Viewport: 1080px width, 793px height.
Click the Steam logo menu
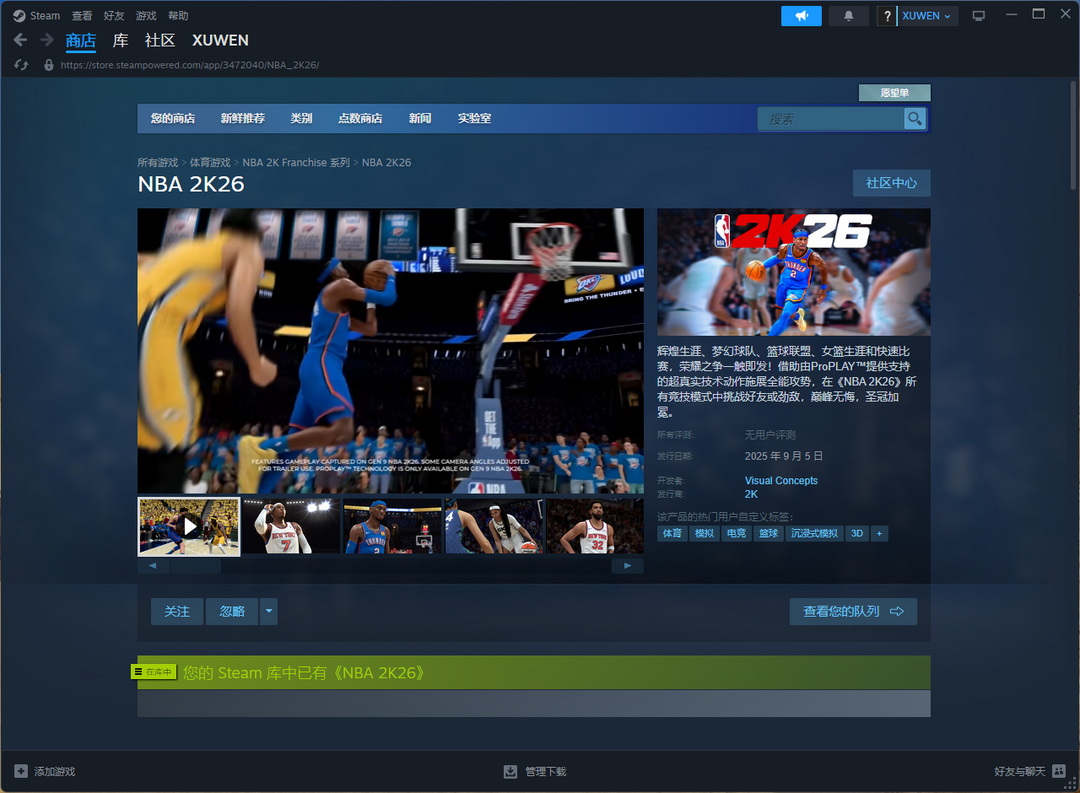pyautogui.click(x=37, y=15)
